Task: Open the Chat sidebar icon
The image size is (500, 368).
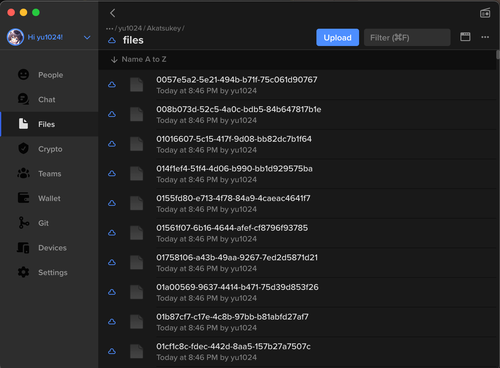Action: (x=23, y=99)
